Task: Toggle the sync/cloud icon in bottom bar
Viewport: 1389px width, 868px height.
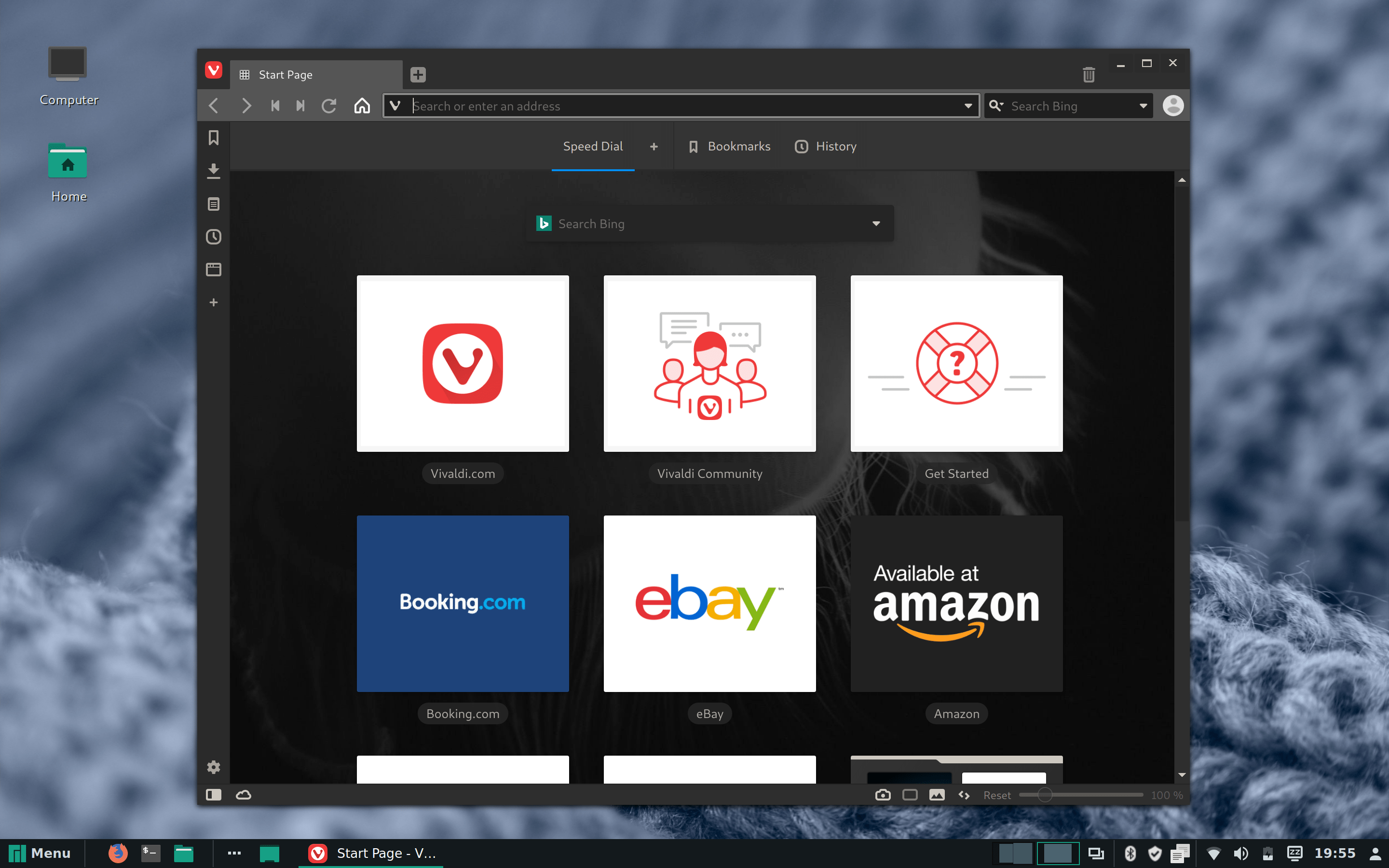Action: 243,794
